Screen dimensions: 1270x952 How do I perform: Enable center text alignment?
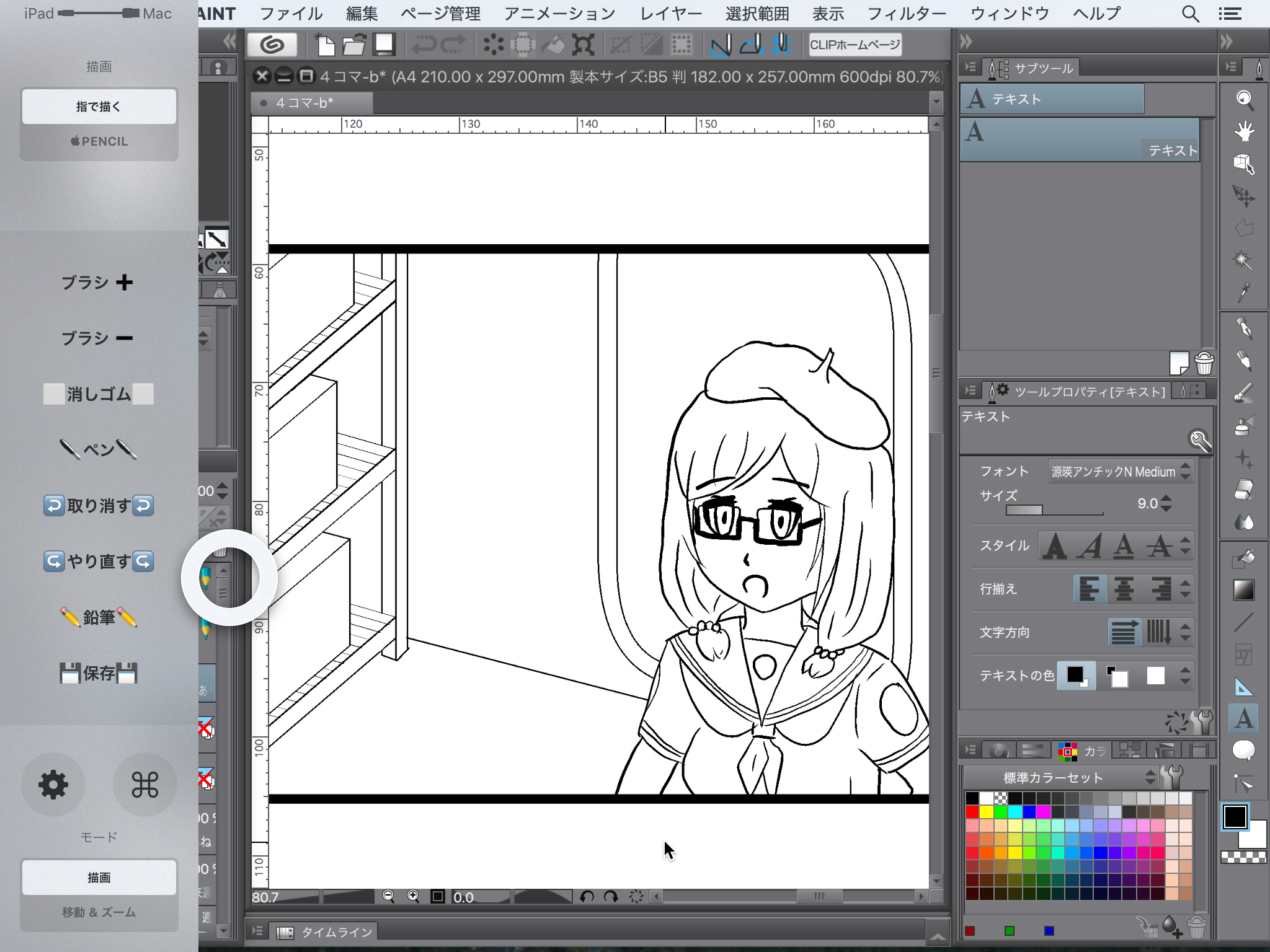pyautogui.click(x=1124, y=589)
